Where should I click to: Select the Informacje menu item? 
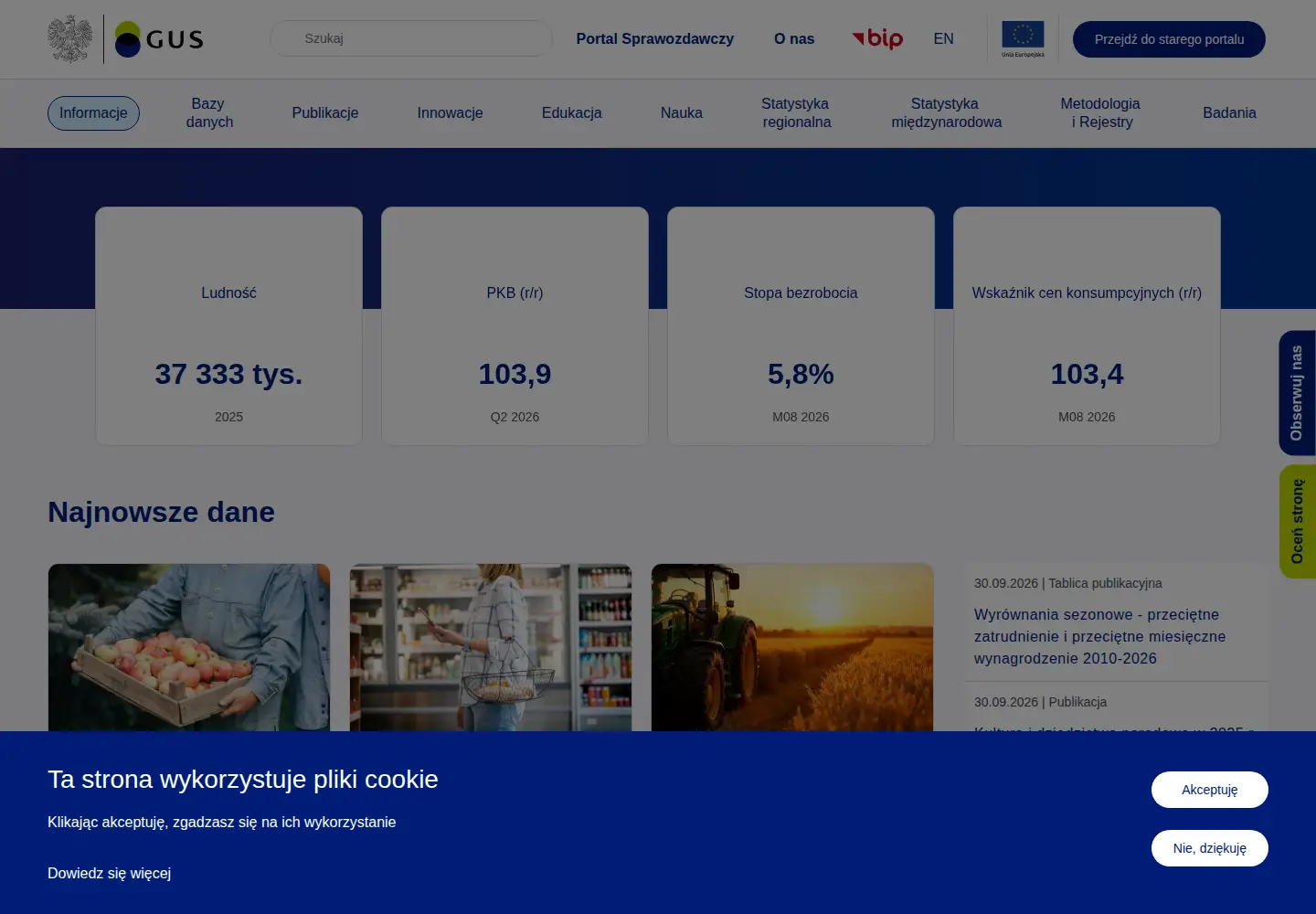click(93, 113)
